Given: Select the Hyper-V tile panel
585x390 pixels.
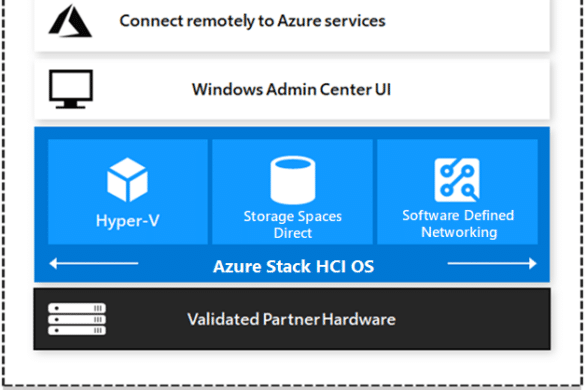Looking at the screenshot, I should (x=128, y=192).
